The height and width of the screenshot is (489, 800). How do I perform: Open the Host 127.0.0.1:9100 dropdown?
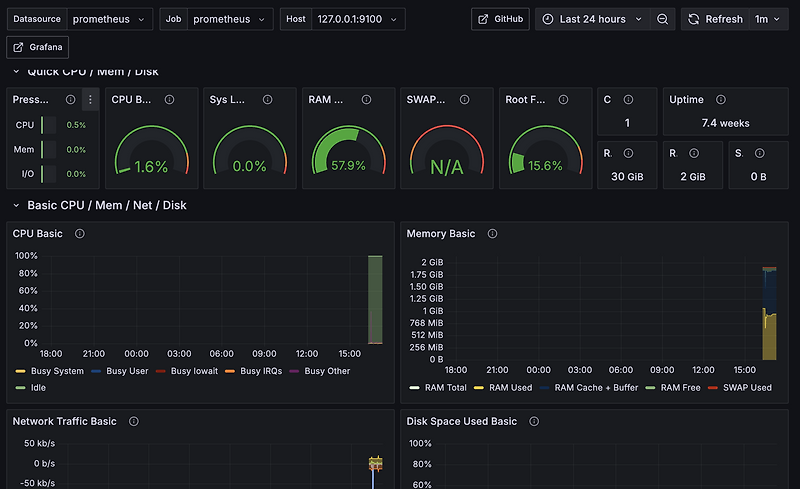[x=358, y=19]
